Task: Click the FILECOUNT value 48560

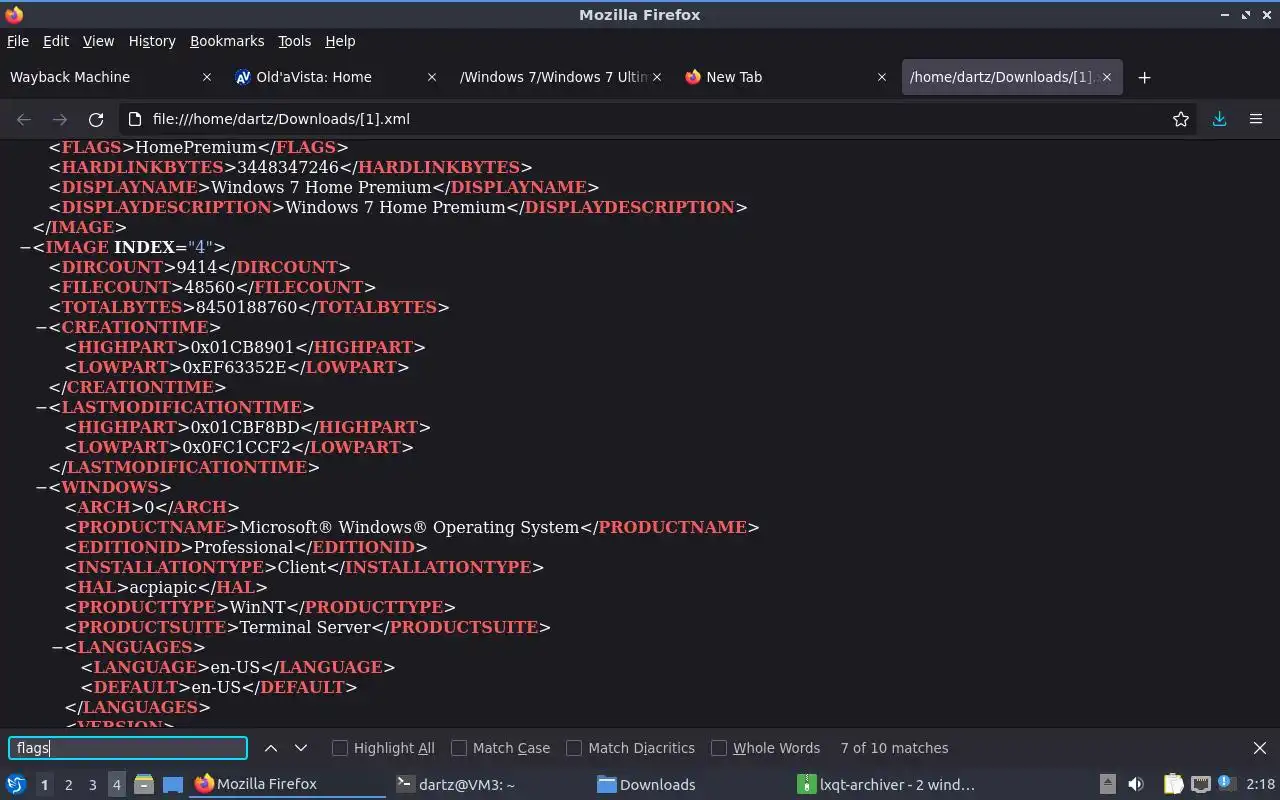Action: [x=210, y=287]
